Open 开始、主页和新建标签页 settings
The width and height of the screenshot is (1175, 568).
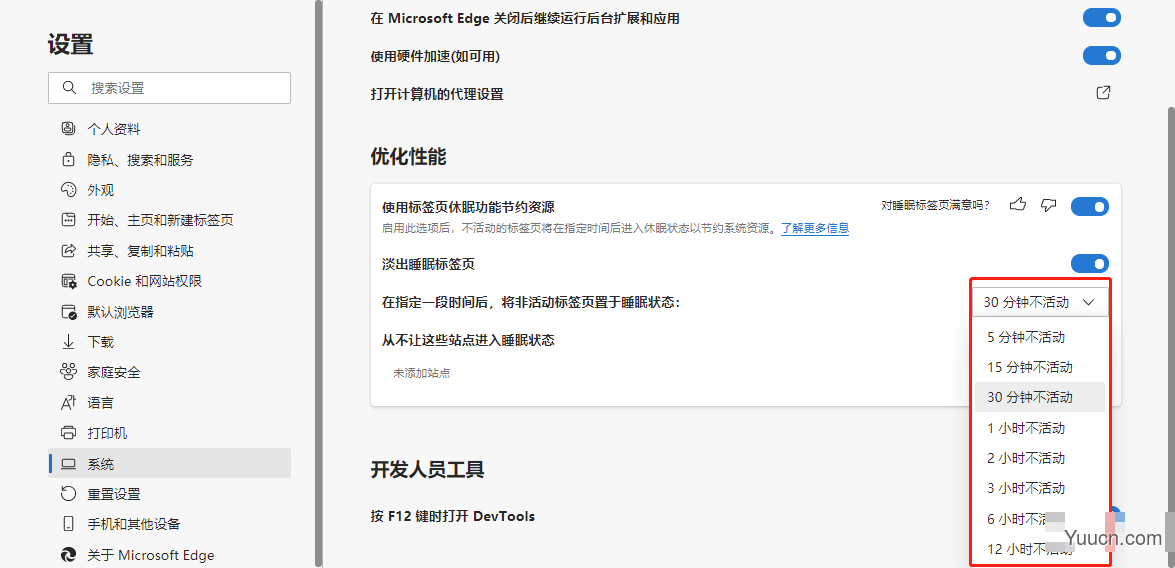[169, 220]
